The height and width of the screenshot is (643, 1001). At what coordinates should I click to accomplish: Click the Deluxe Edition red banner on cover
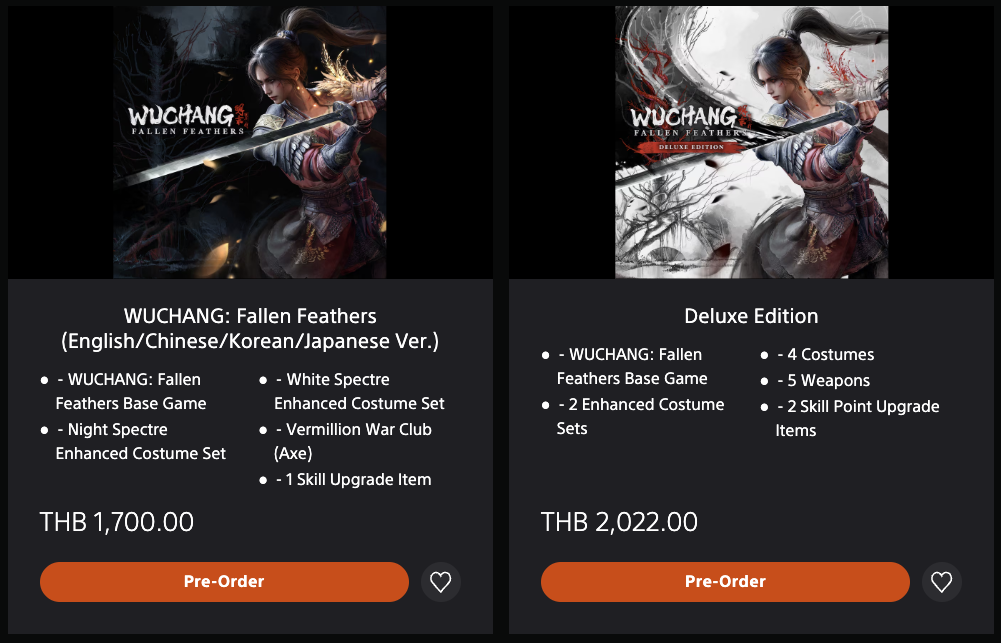691,147
